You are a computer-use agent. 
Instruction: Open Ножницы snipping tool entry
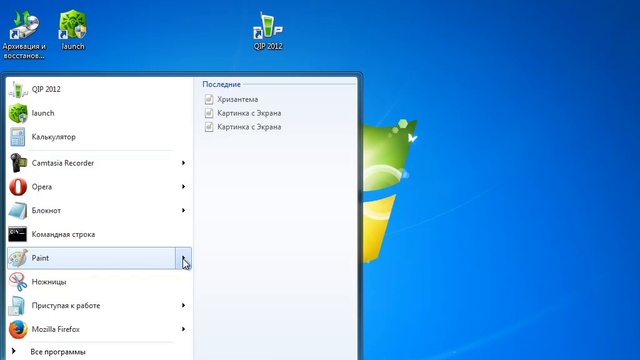[x=99, y=282]
